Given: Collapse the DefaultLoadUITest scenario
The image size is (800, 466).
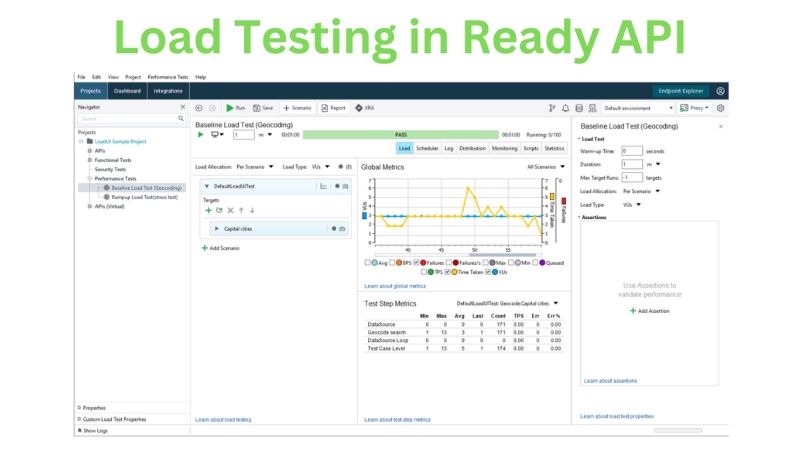Looking at the screenshot, I should (207, 186).
